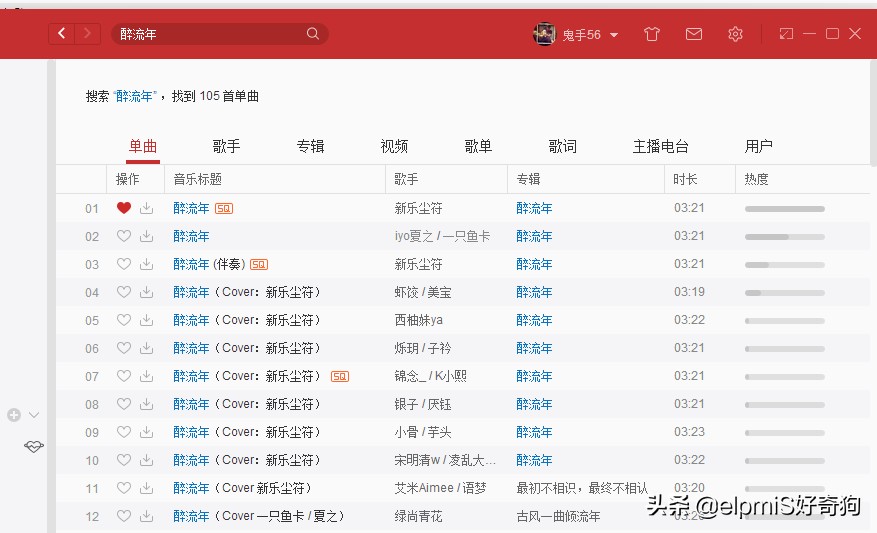Image resolution: width=877 pixels, height=533 pixels.
Task: Open the 用户 tab
Action: point(758,147)
